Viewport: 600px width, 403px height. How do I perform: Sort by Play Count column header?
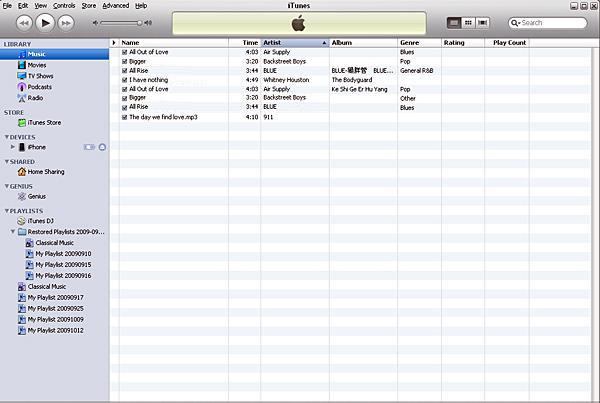coord(507,42)
